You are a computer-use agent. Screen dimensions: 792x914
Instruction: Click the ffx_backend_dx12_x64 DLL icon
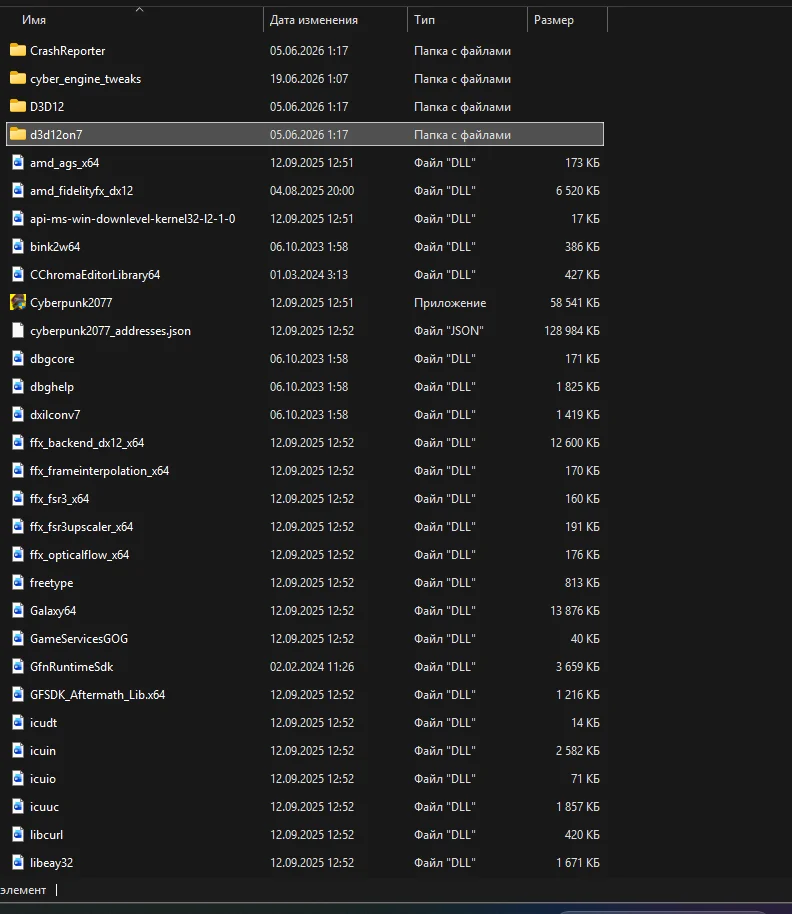pos(18,442)
